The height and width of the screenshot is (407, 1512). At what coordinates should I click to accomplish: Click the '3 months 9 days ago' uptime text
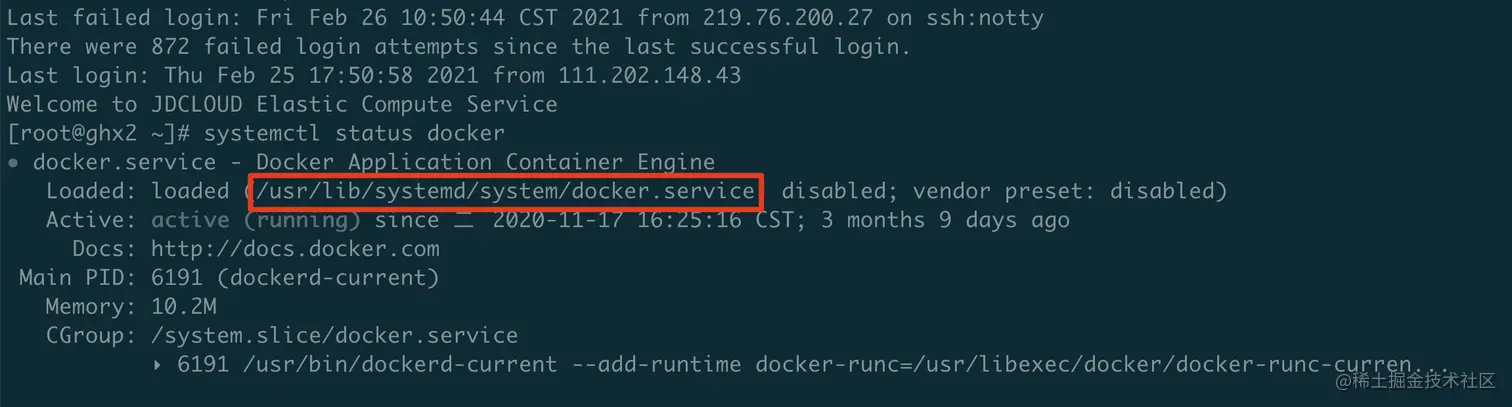coord(945,220)
